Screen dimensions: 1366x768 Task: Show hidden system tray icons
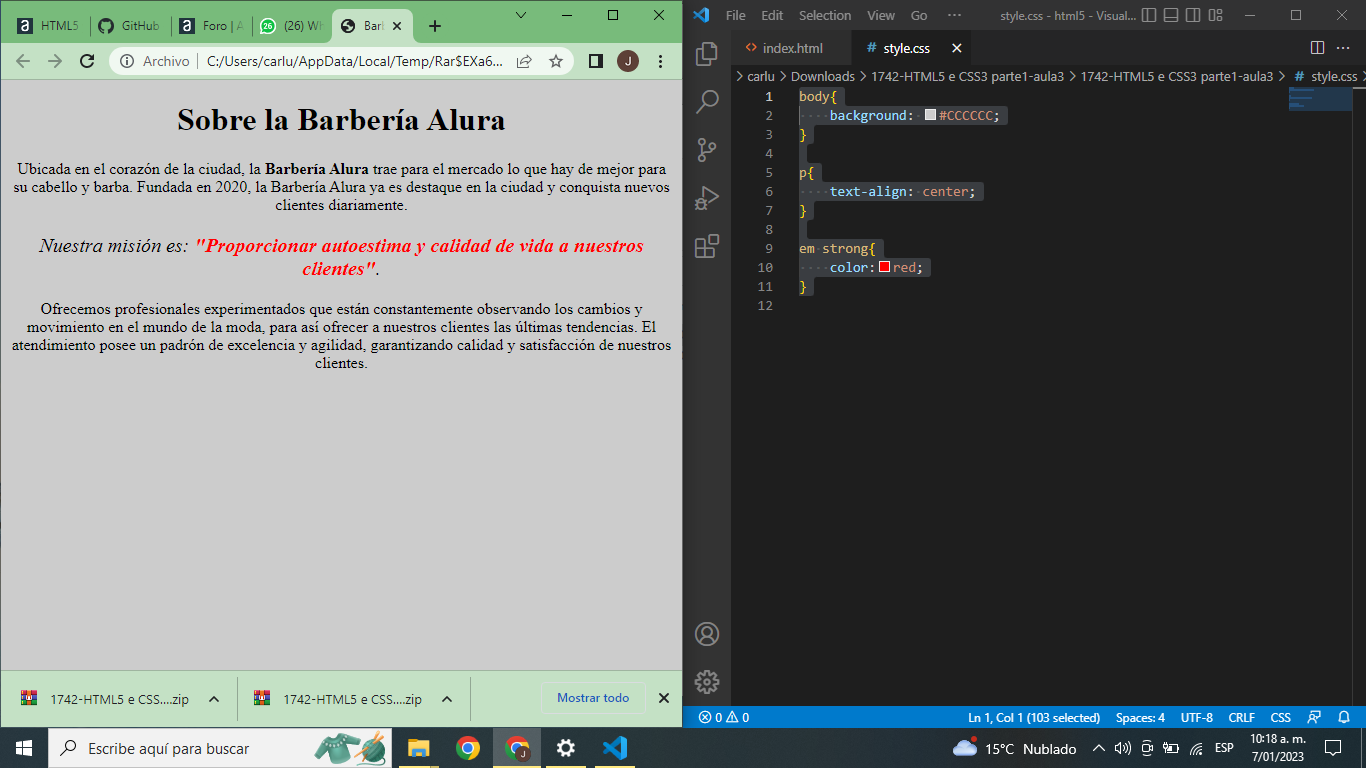tap(1098, 748)
